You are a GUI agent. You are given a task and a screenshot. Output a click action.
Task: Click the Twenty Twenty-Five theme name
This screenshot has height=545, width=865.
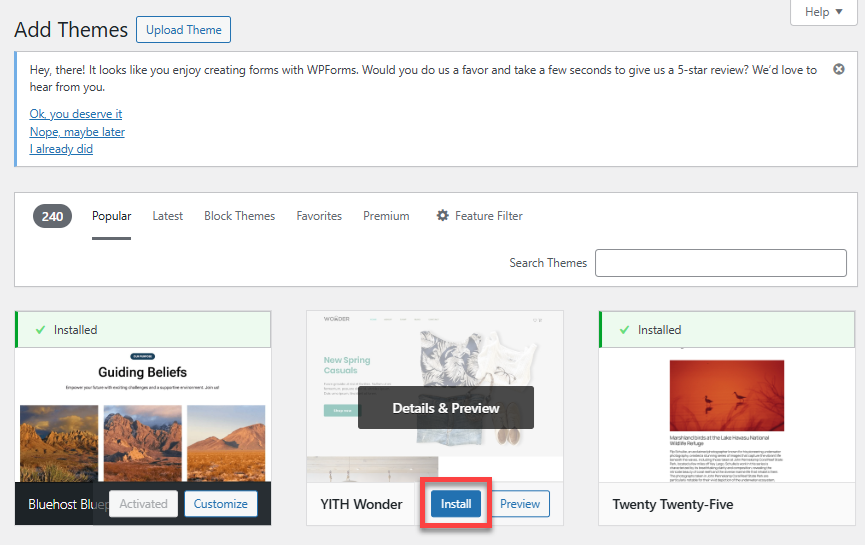(x=672, y=504)
